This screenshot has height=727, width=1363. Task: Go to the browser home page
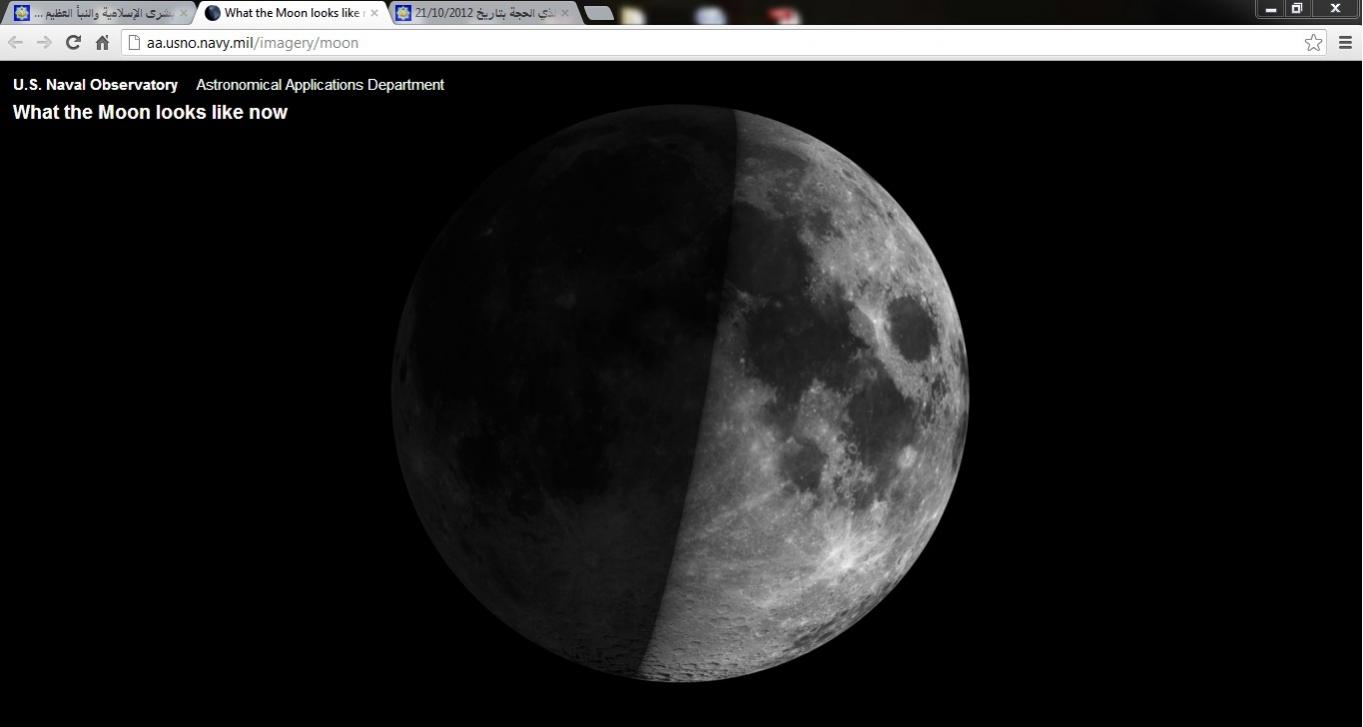[x=102, y=42]
